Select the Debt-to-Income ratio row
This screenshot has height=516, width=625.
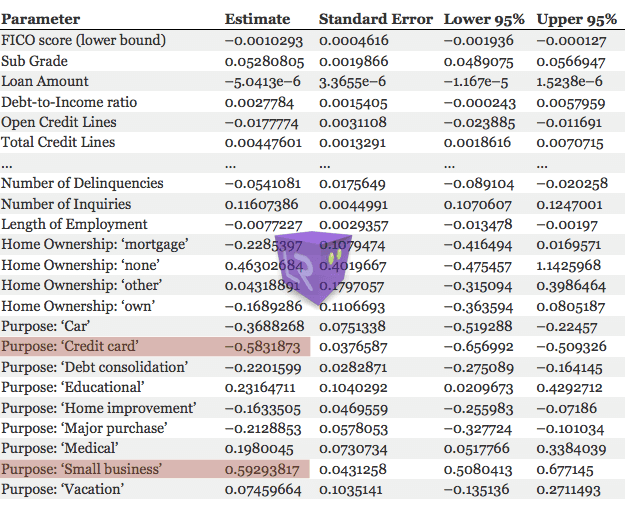69,102
